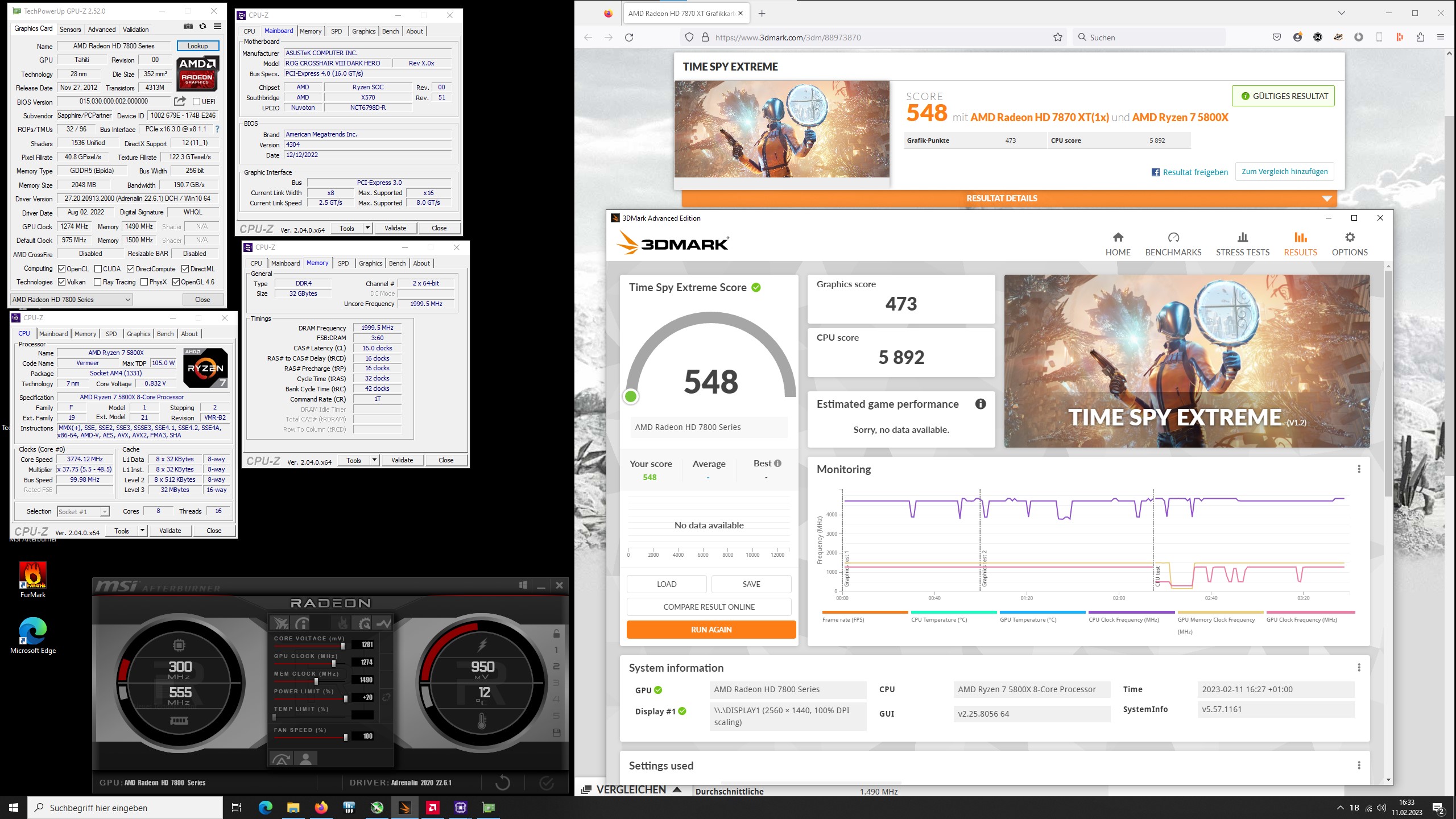This screenshot has height=819, width=1456.
Task: Click the RUN AGAIN button in 3DMark
Action: [711, 630]
